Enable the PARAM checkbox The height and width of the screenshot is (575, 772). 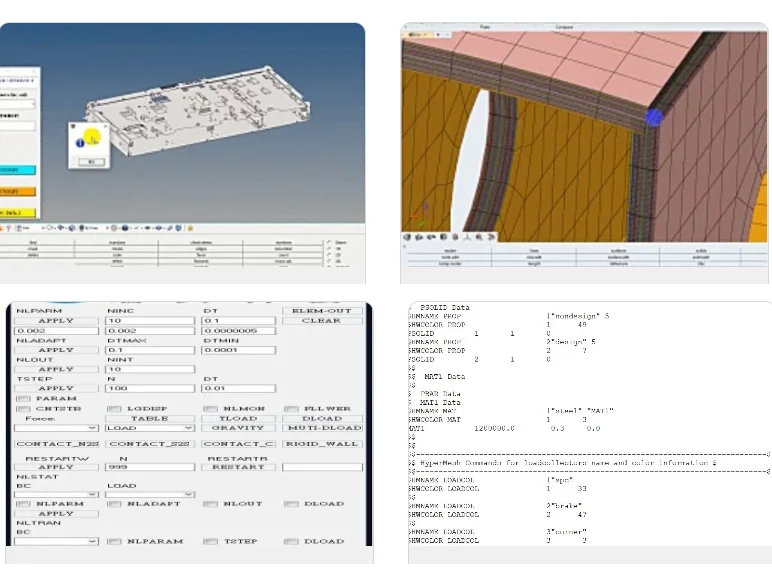pos(24,398)
